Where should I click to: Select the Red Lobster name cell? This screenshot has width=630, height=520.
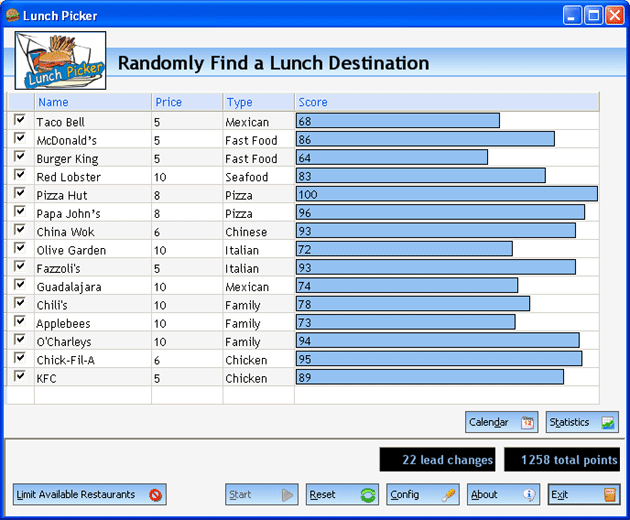[x=93, y=176]
